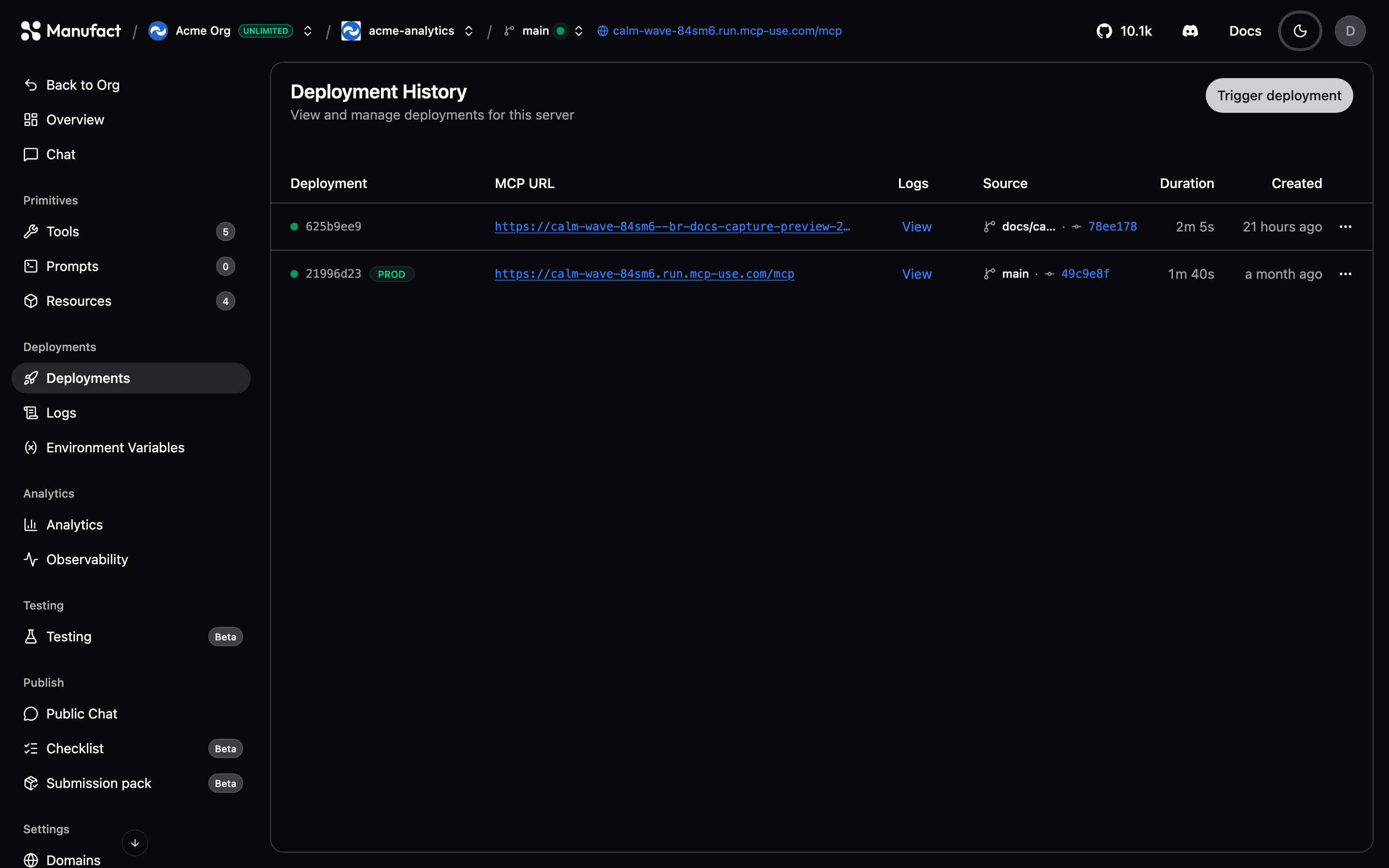Click the Beta badge next to Checklist
This screenshot has width=1389, height=868.
(226, 748)
